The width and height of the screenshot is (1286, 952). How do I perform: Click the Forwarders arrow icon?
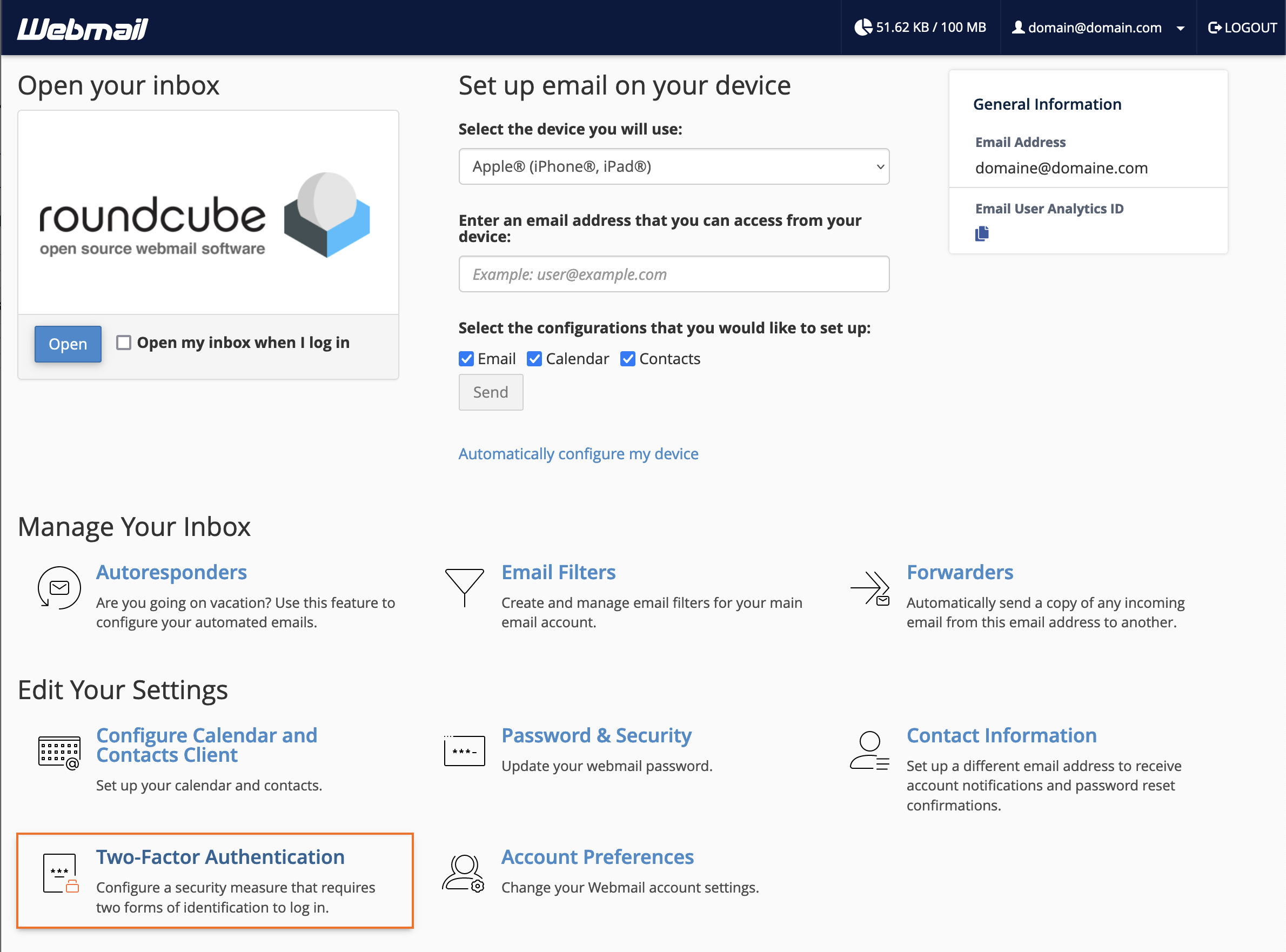pos(870,588)
